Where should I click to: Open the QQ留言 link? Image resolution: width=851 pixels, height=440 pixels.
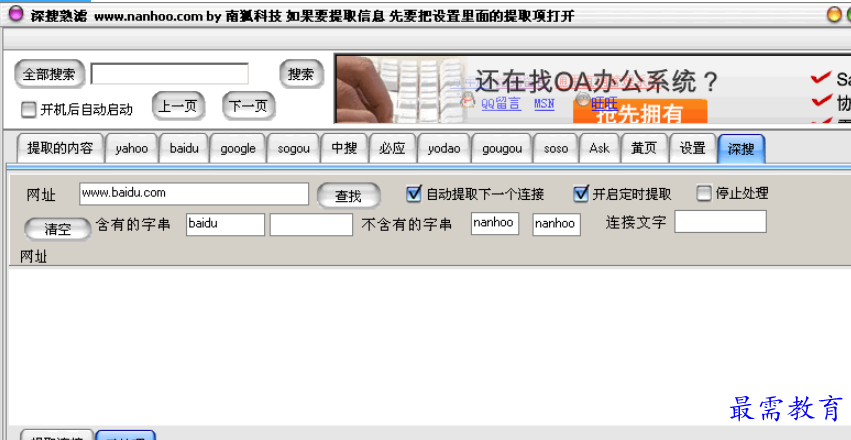point(501,104)
